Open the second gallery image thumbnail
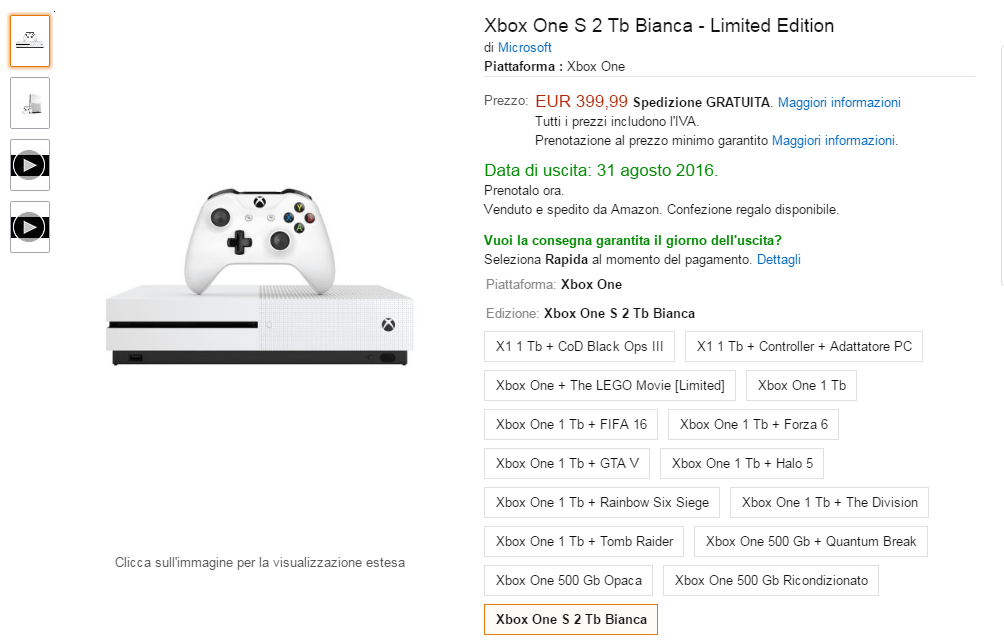 (29, 102)
